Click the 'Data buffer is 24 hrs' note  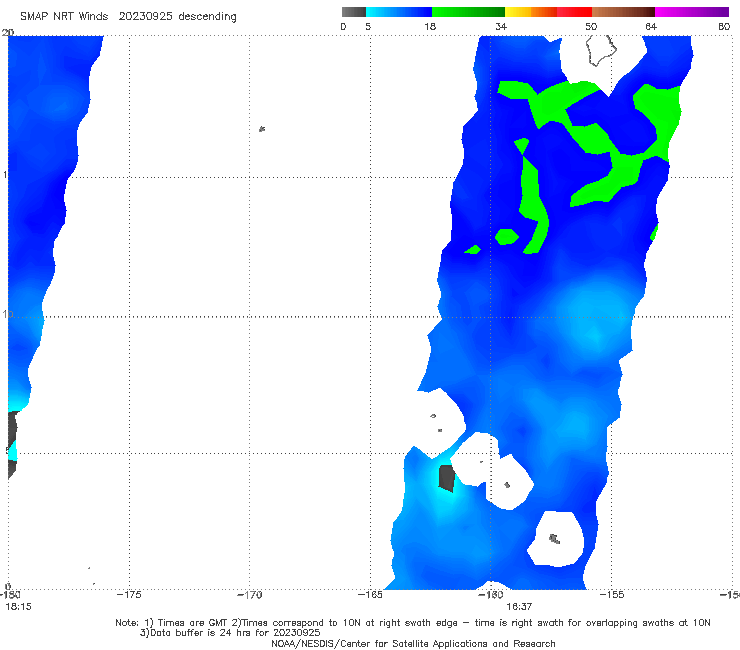230,633
